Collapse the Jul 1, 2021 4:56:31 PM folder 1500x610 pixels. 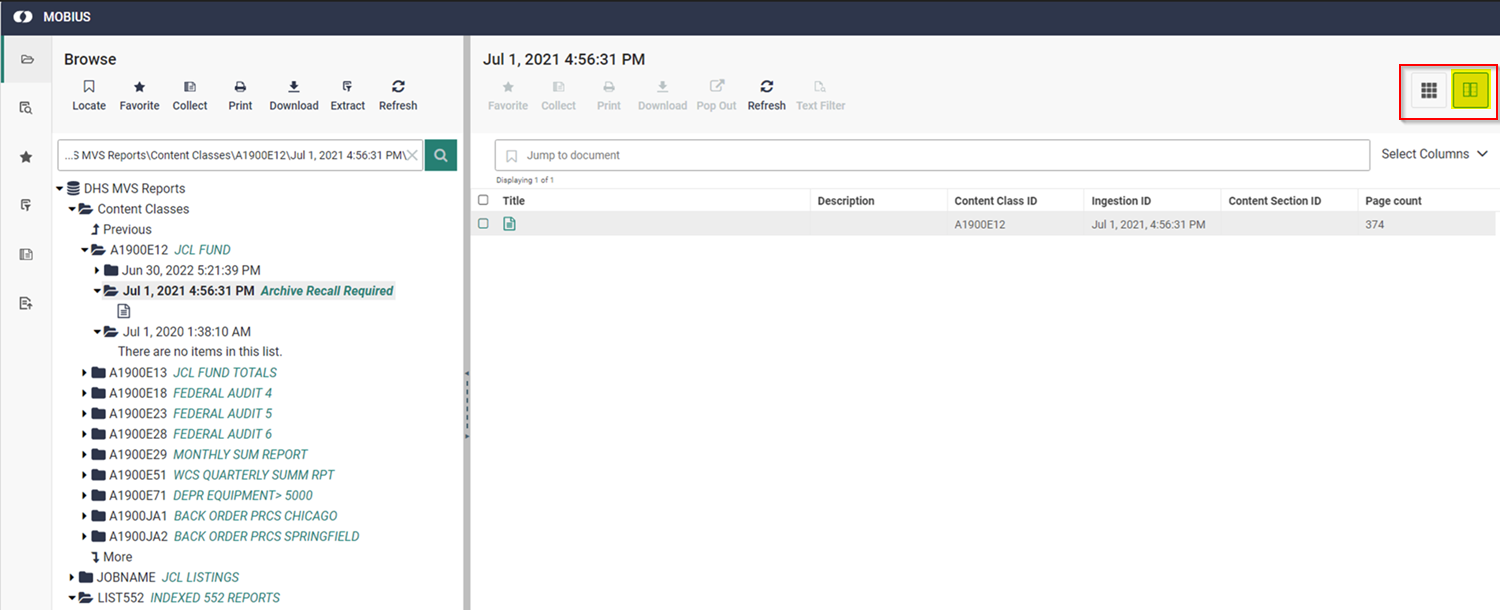[97, 291]
